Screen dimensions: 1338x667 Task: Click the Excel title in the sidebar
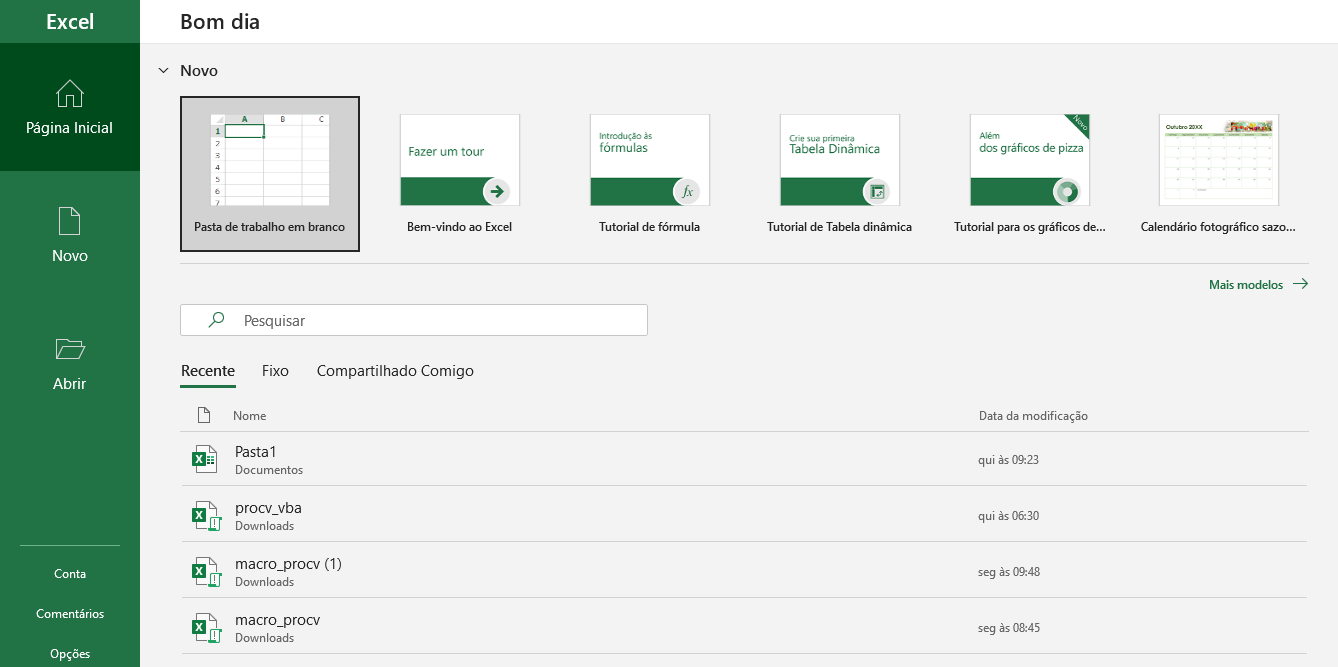70,22
